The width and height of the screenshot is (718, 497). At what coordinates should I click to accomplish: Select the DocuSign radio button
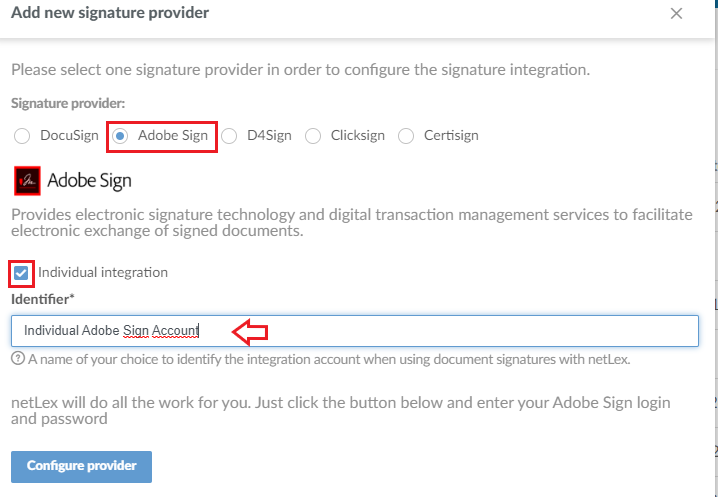22,136
